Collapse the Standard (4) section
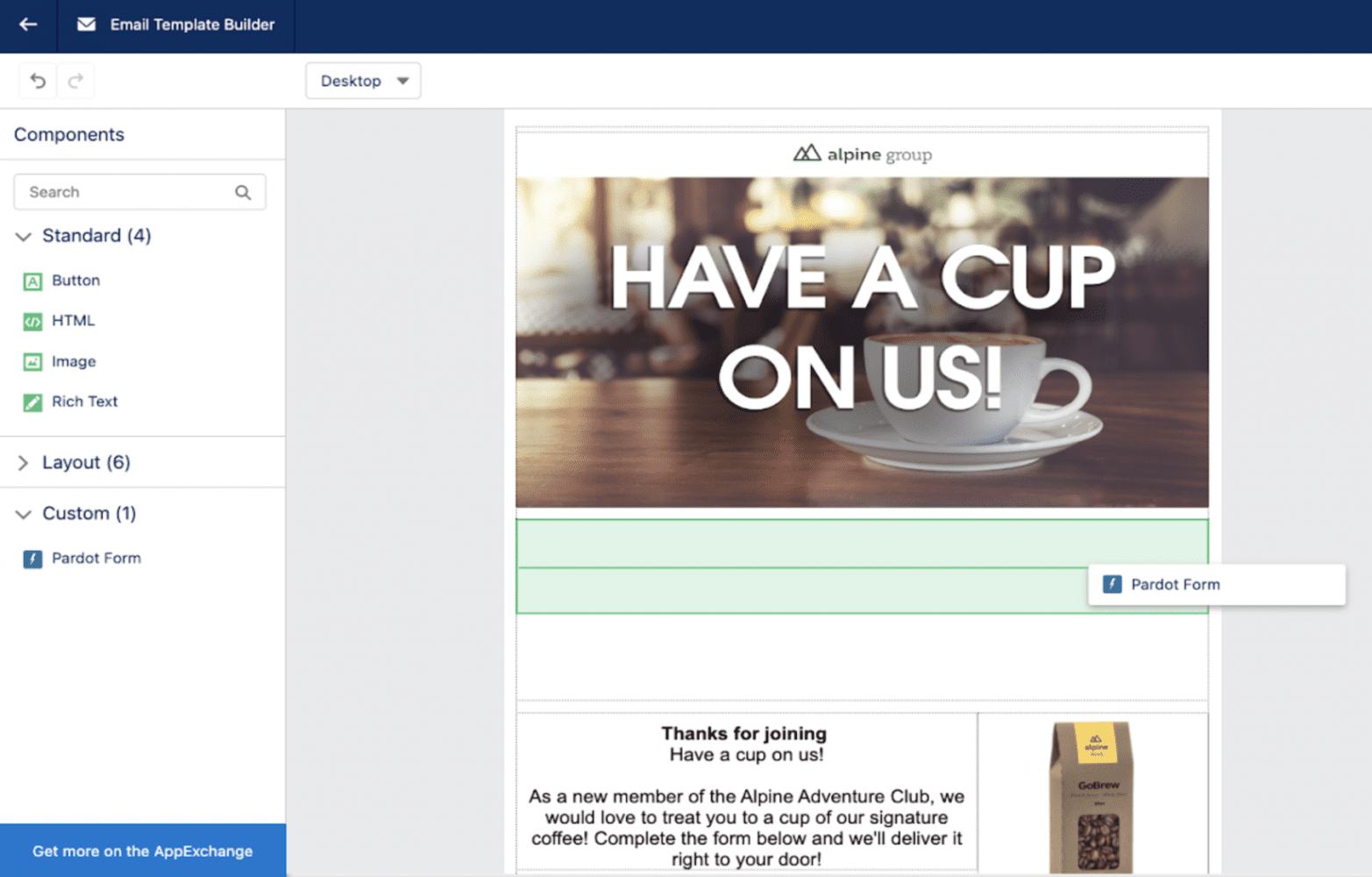 pos(24,237)
